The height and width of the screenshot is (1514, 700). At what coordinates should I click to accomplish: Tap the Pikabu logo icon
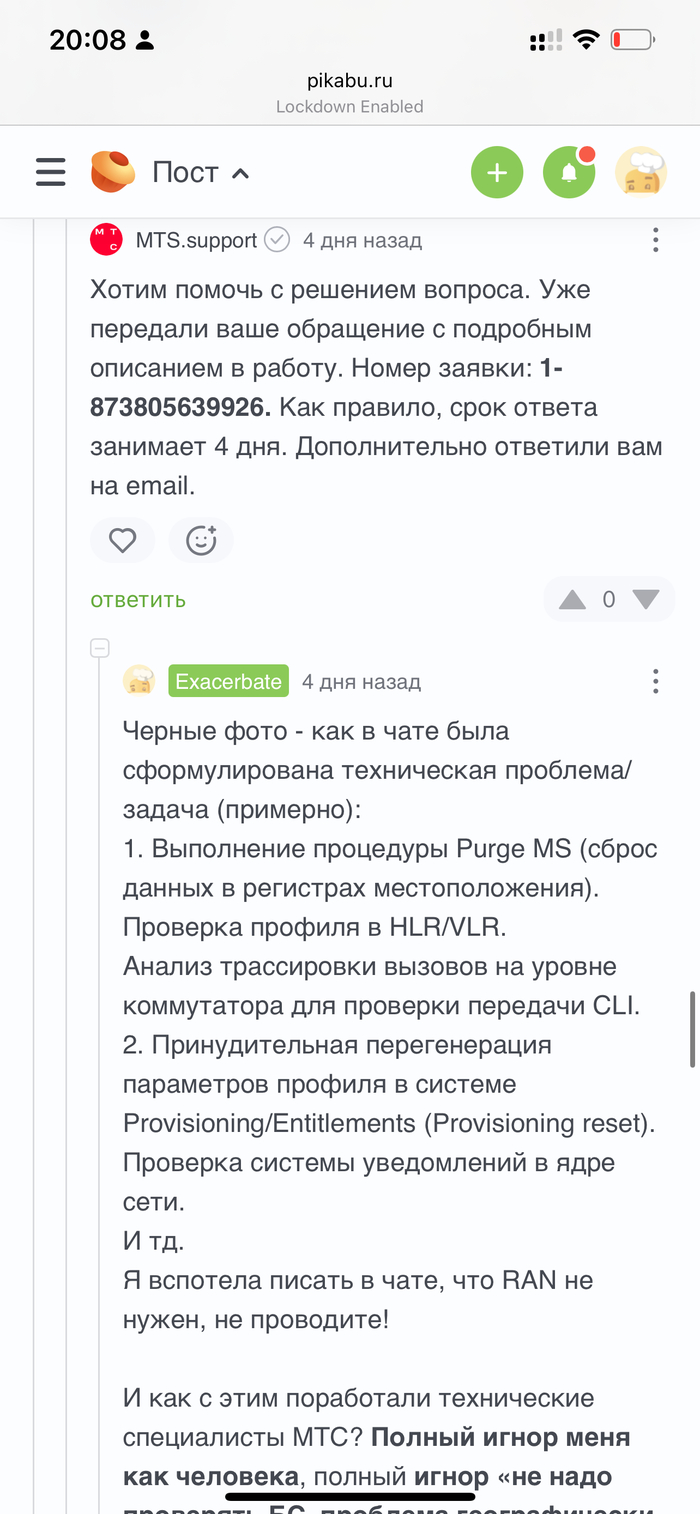(113, 172)
